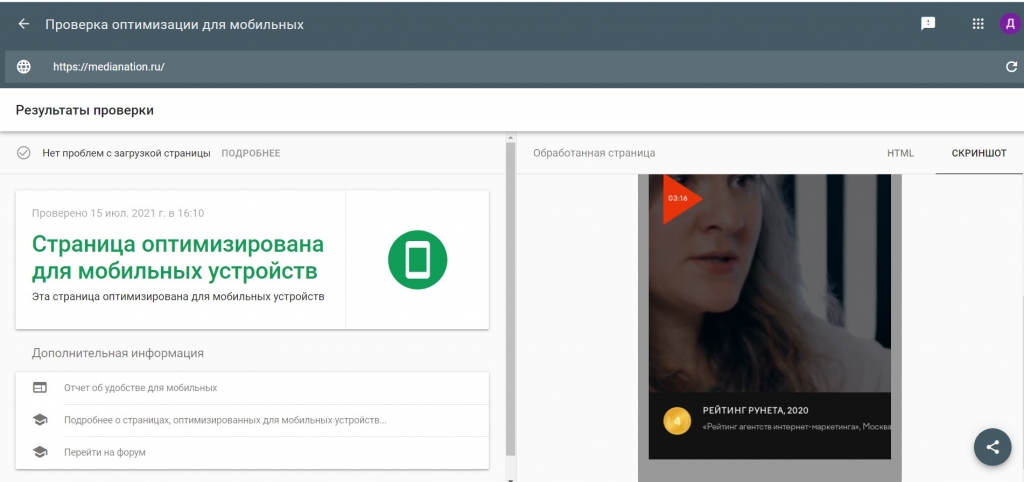Click the Проверено 15 июл. 2021 timestamp
1024x482 pixels.
(118, 213)
